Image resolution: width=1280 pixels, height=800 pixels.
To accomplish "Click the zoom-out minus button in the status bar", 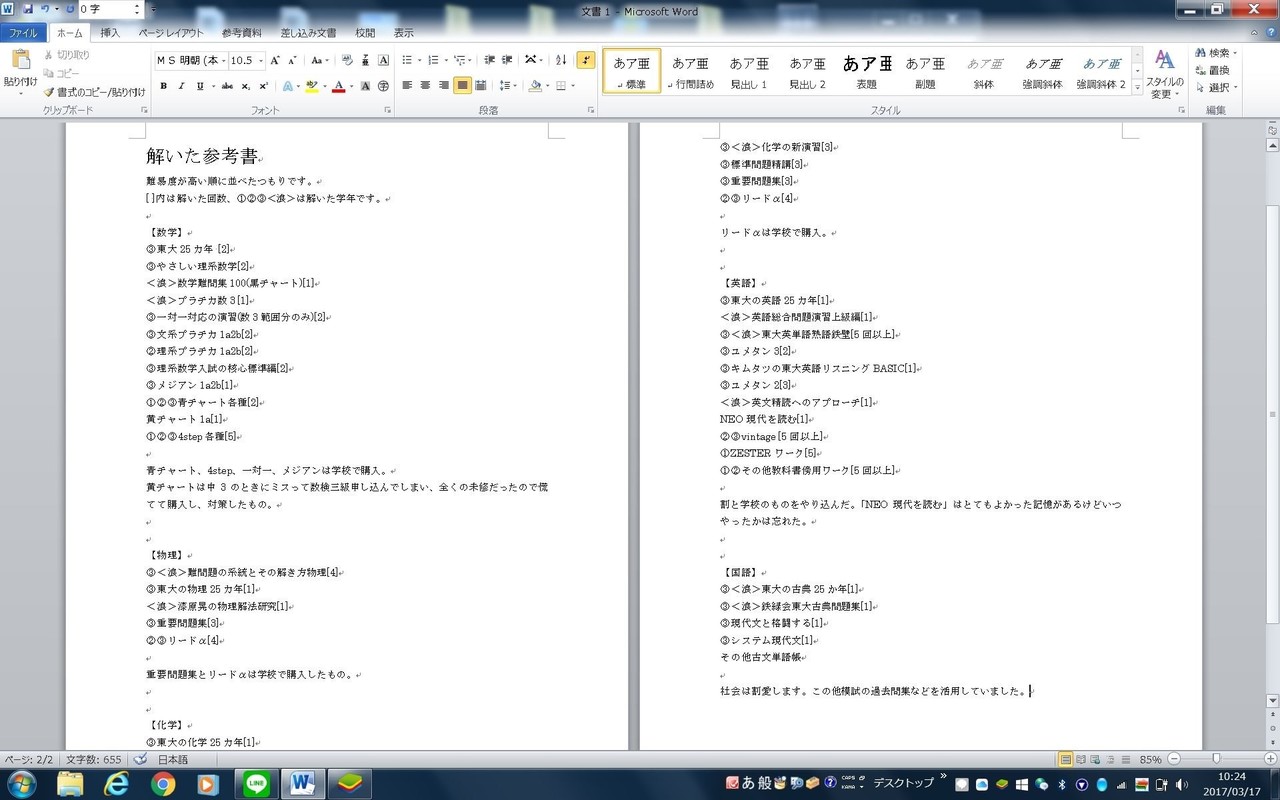I will (1174, 759).
